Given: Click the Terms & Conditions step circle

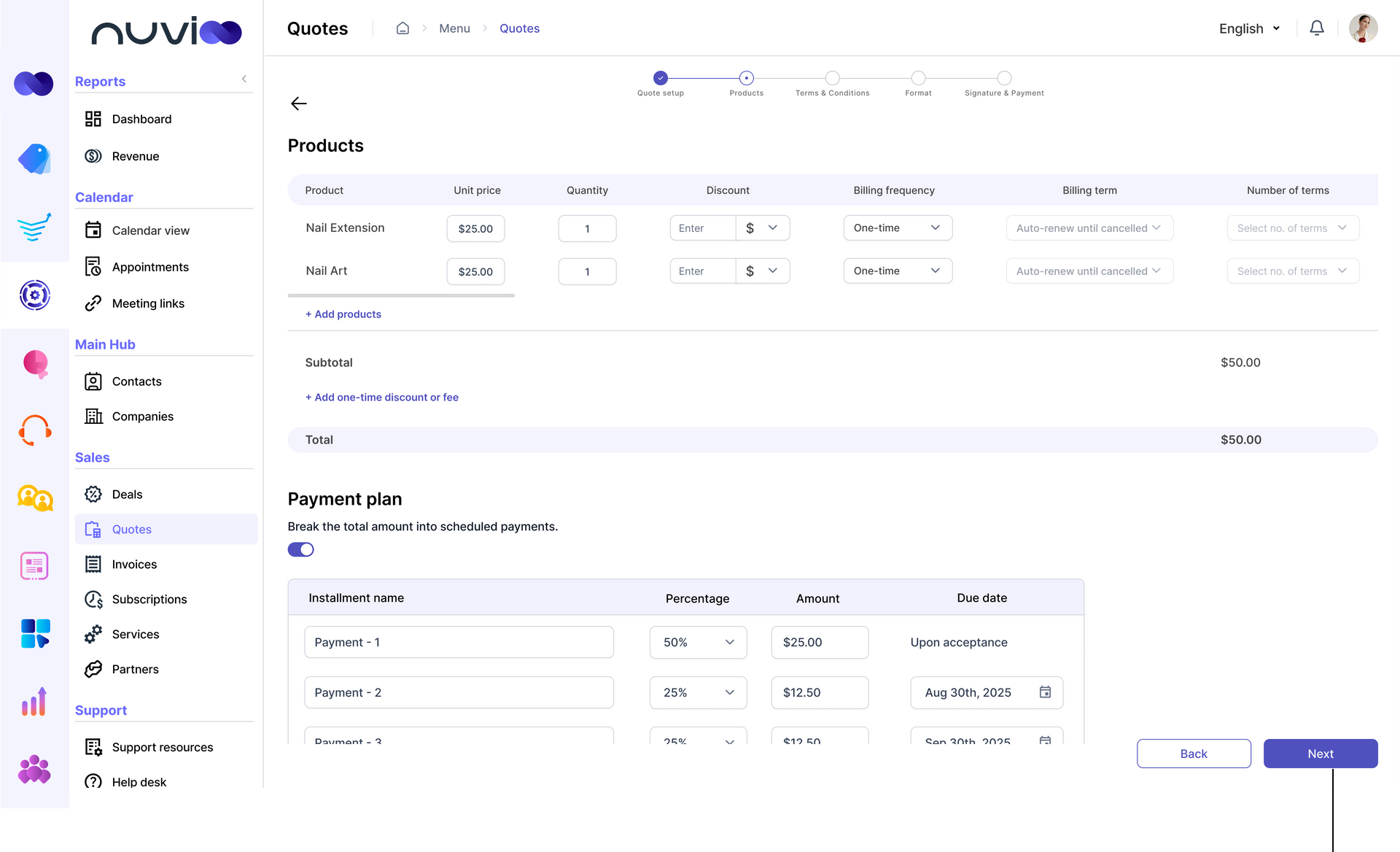Looking at the screenshot, I should [x=832, y=77].
